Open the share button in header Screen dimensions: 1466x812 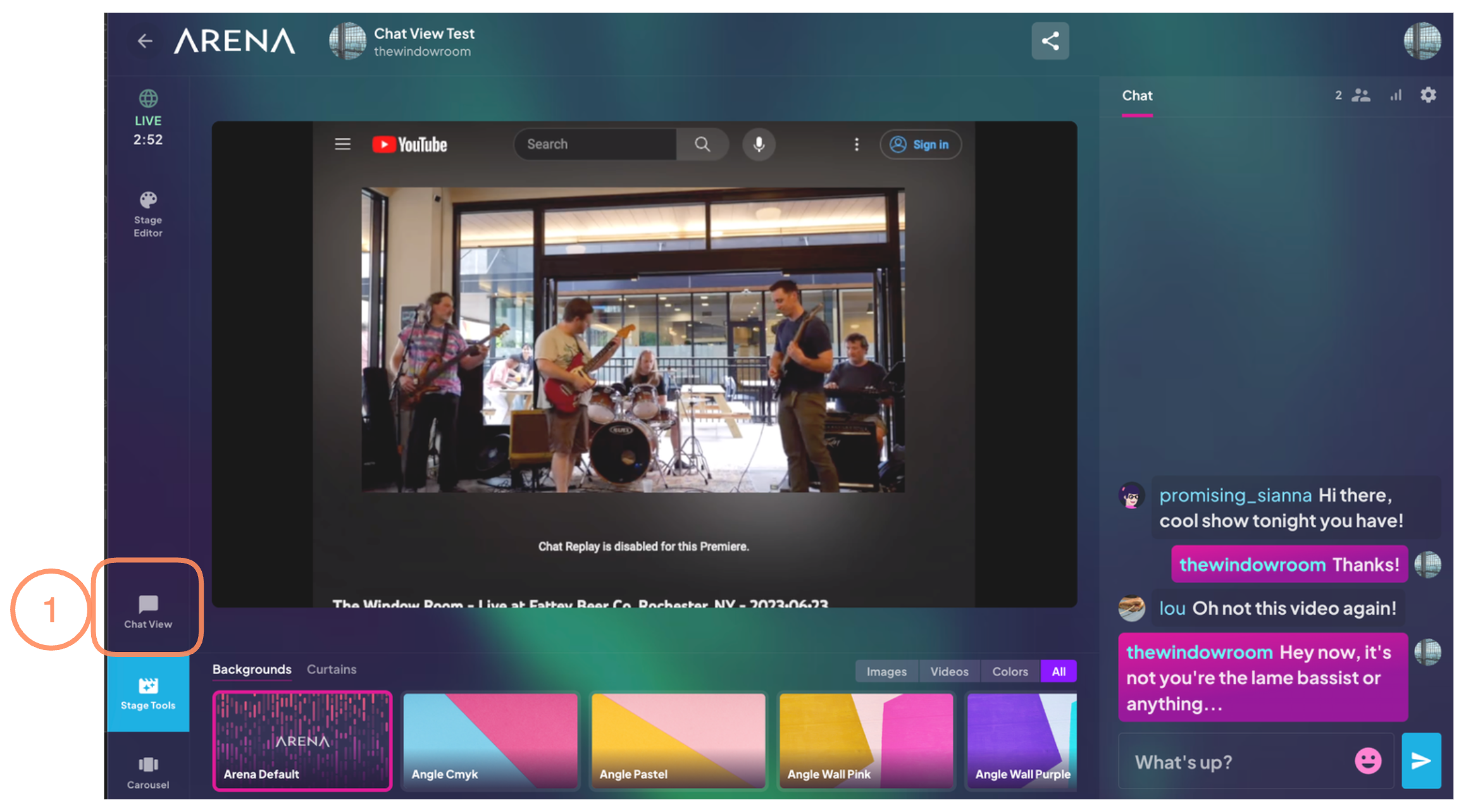(x=1050, y=41)
